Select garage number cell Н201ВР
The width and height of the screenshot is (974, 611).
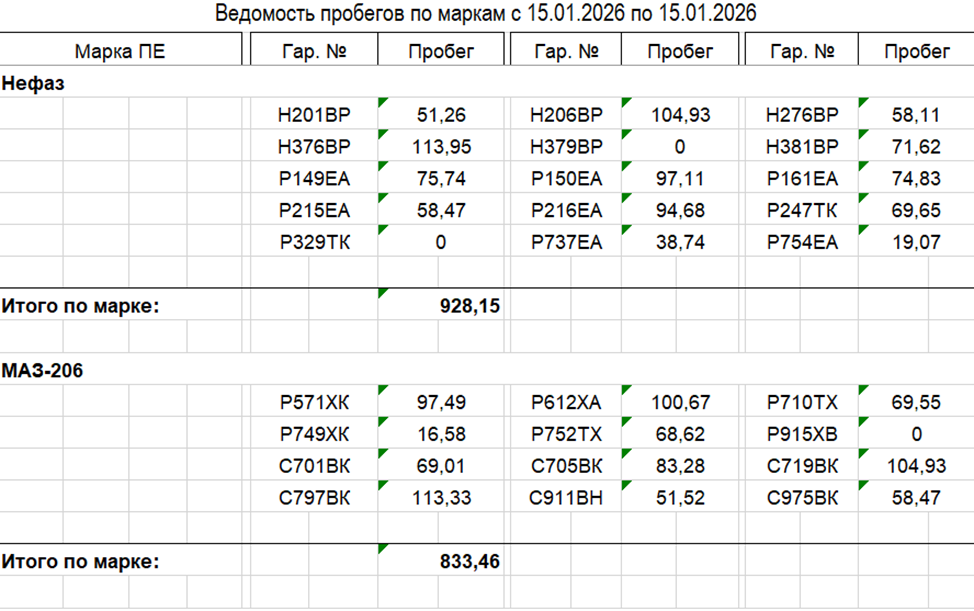click(314, 116)
